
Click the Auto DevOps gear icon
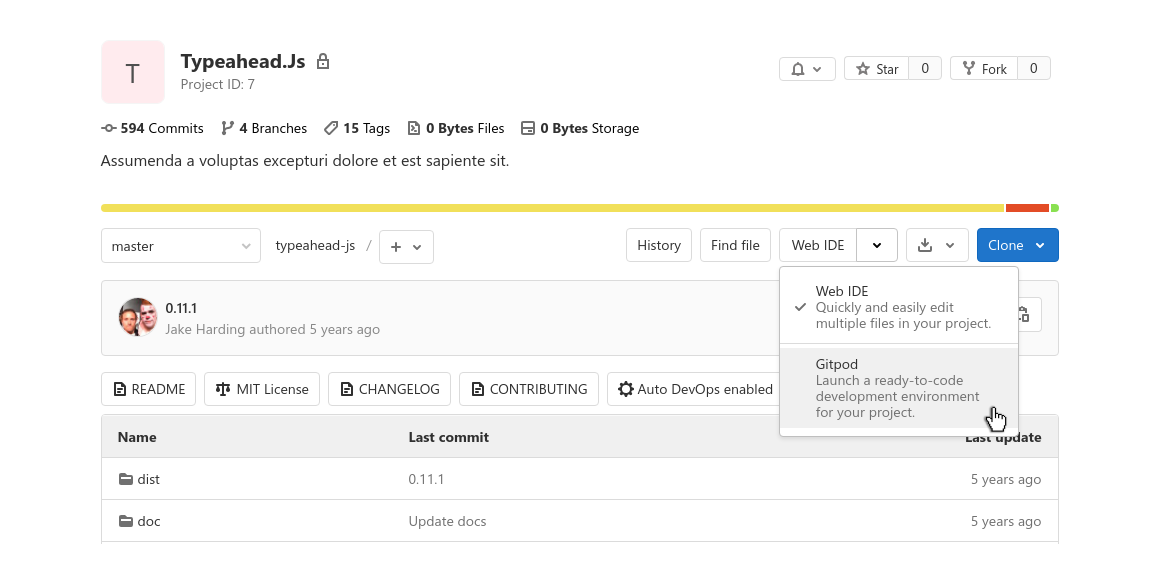(x=626, y=389)
